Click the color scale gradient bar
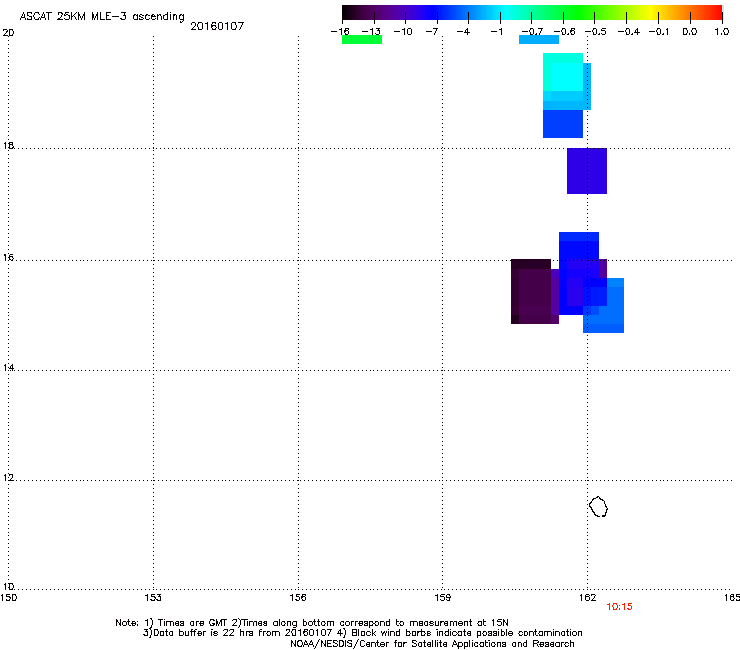740x650 pixels. [532, 12]
